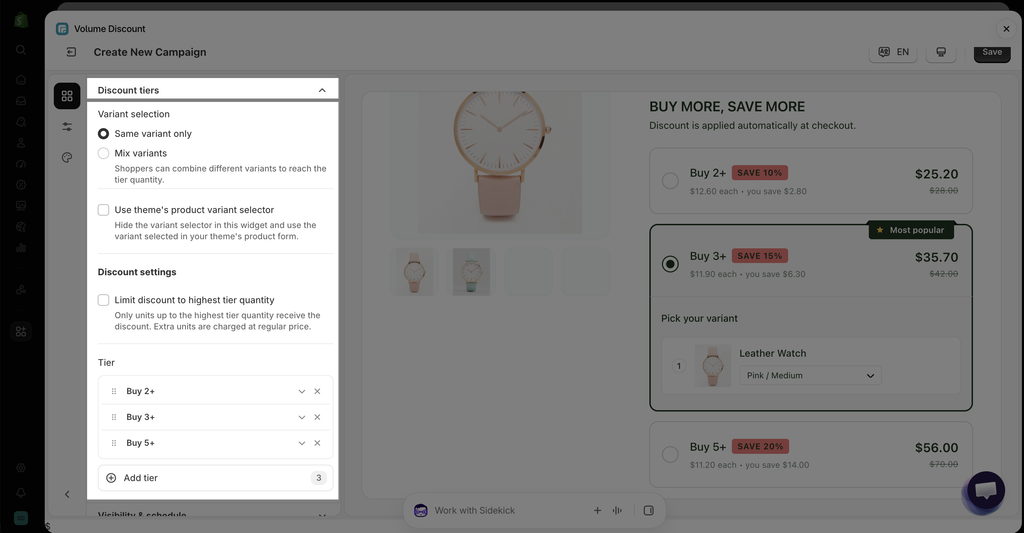Click the exit campaign back icon
Viewport: 1024px width, 533px height.
pos(71,52)
